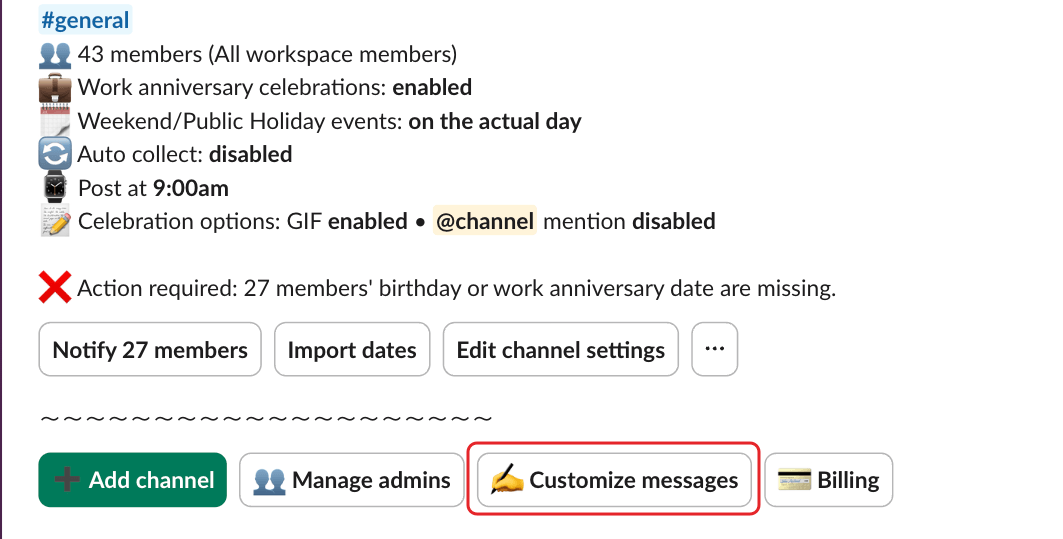Click the briefcase work anniversary icon
Viewport: 1063px width, 539px height.
(x=55, y=88)
